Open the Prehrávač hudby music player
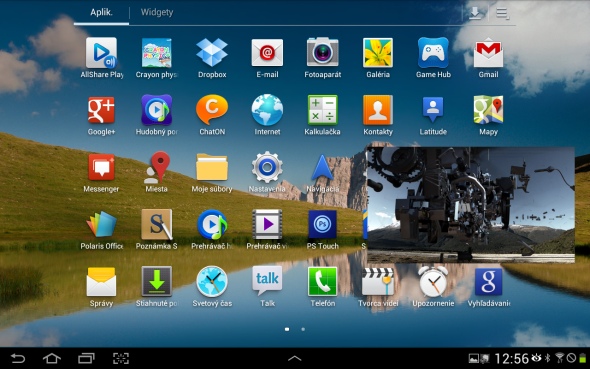Screen dimensions: 590x369 [212, 224]
